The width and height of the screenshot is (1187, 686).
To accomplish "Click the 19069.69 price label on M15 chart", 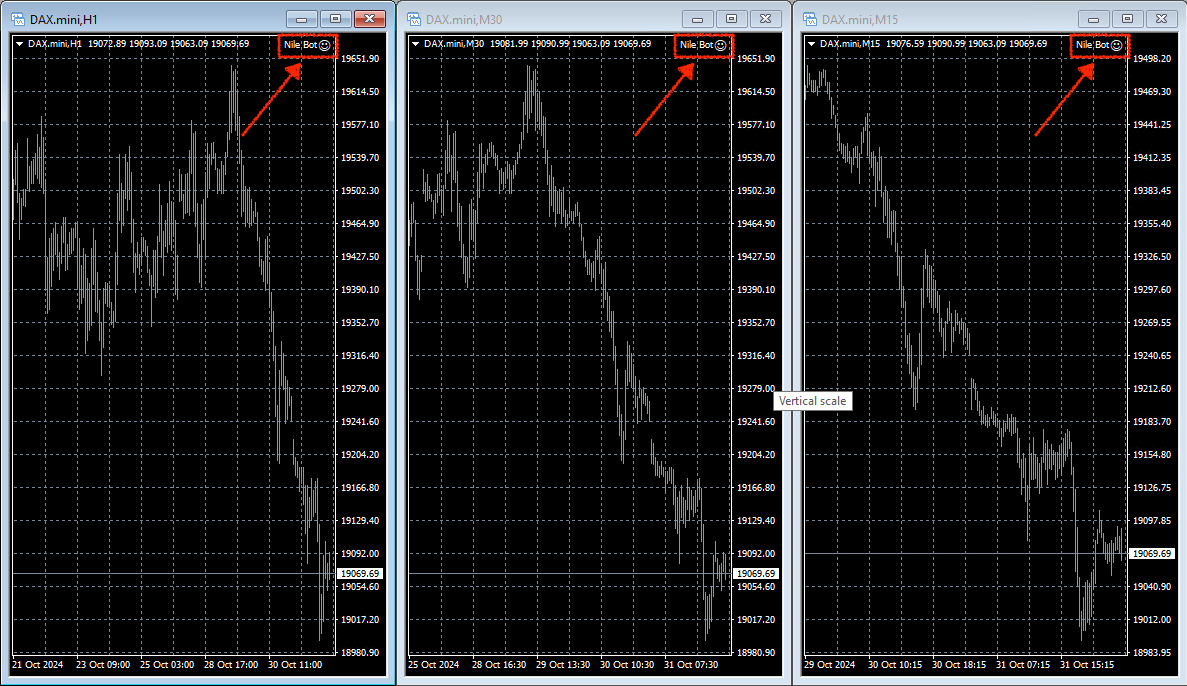I will (1150, 553).
